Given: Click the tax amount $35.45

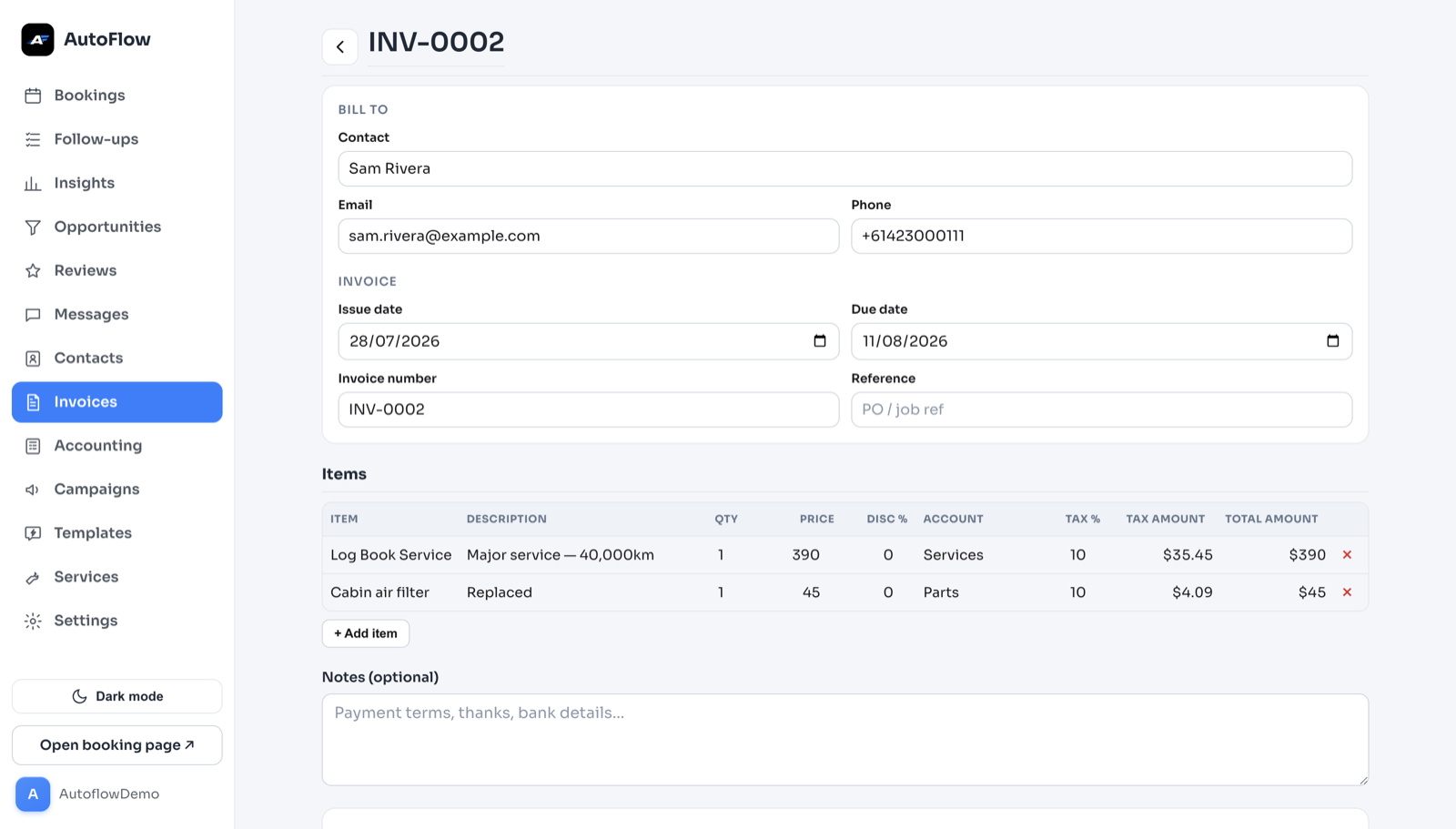Looking at the screenshot, I should (x=1188, y=555).
